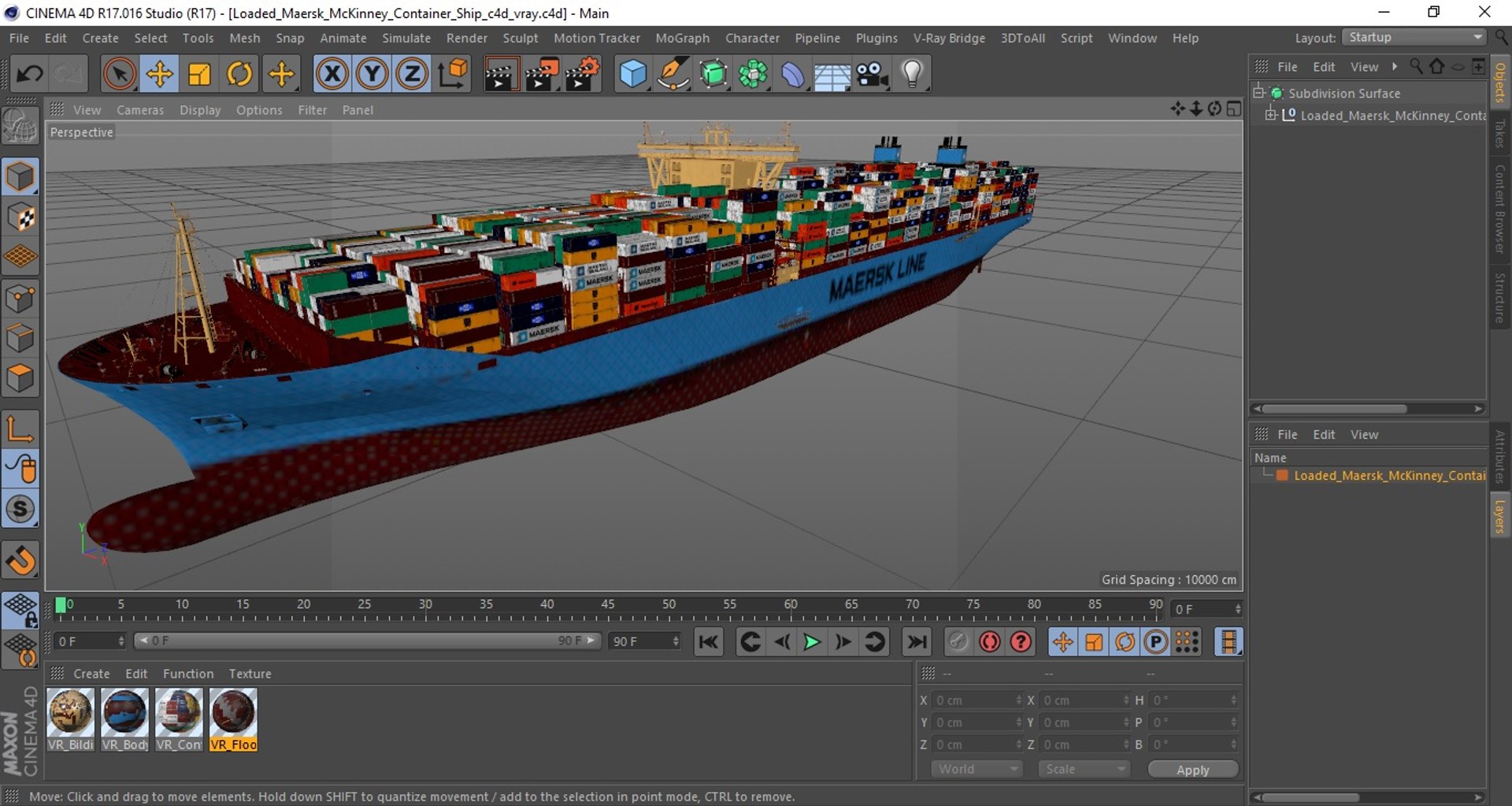Open the V-Ray Bridge menu
The image size is (1512, 806).
tap(949, 38)
